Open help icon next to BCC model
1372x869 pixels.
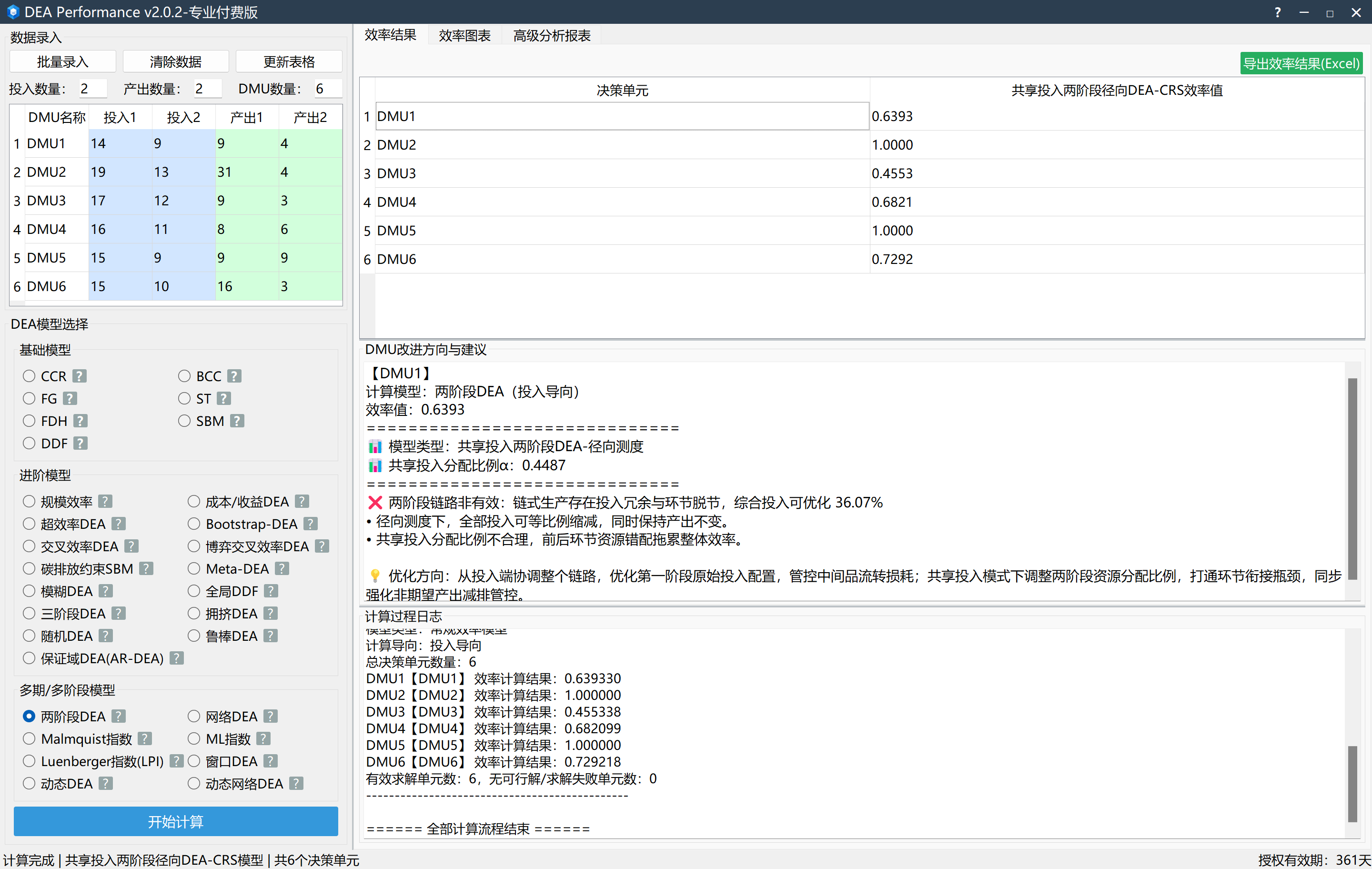(x=234, y=376)
